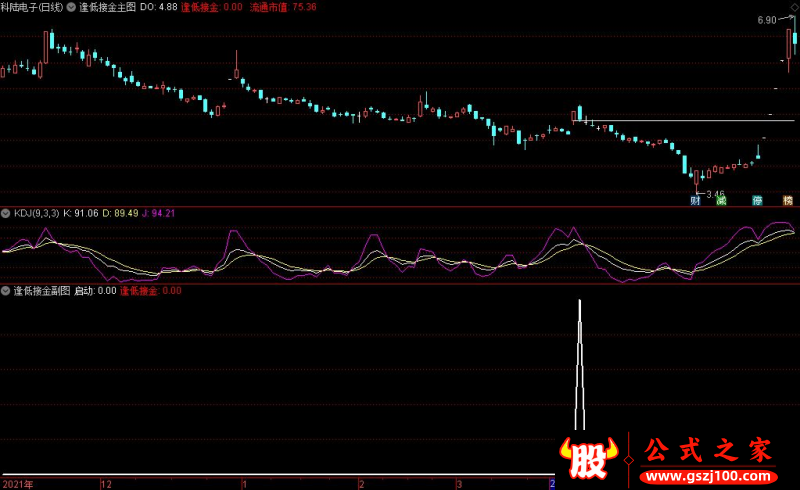
Task: Open the dropdown next to 科陆电子(日线)
Action: (71, 7)
